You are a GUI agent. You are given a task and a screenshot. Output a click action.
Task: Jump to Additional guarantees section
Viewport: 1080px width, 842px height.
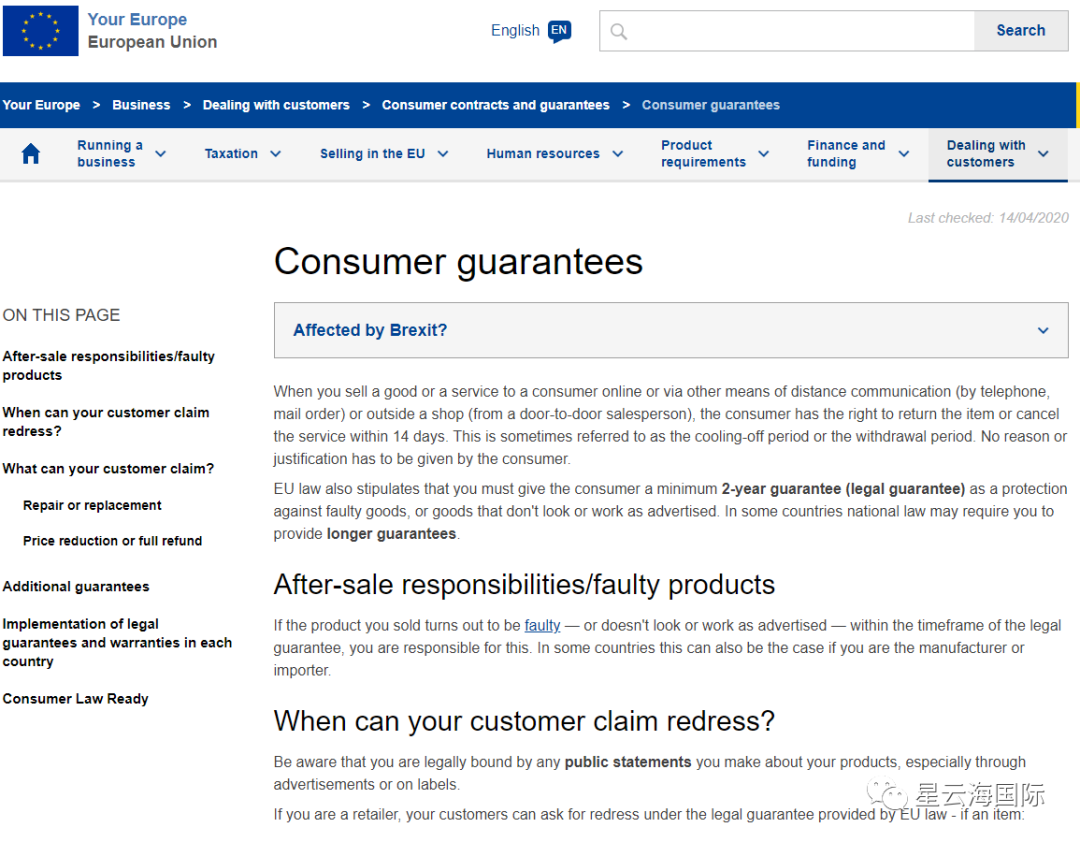coord(76,587)
